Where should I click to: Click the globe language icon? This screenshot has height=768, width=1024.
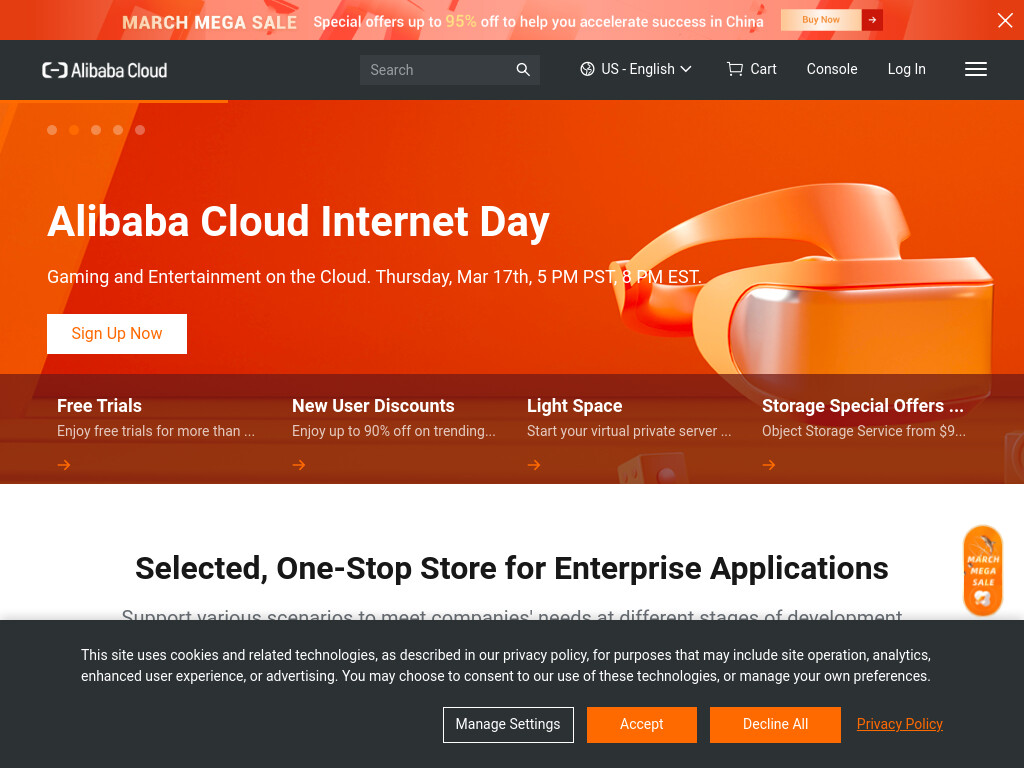tap(587, 69)
